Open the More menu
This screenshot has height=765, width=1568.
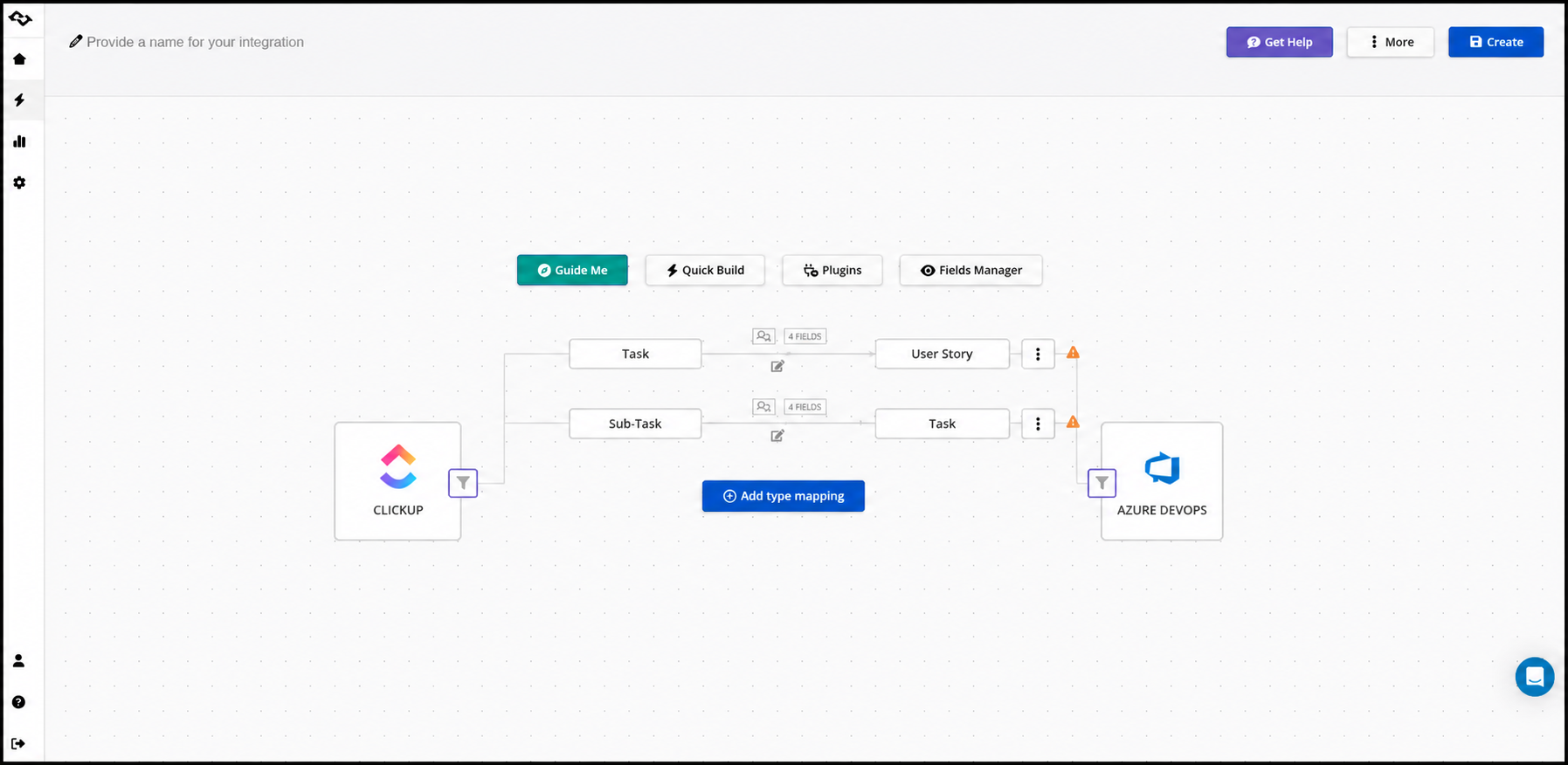1390,42
